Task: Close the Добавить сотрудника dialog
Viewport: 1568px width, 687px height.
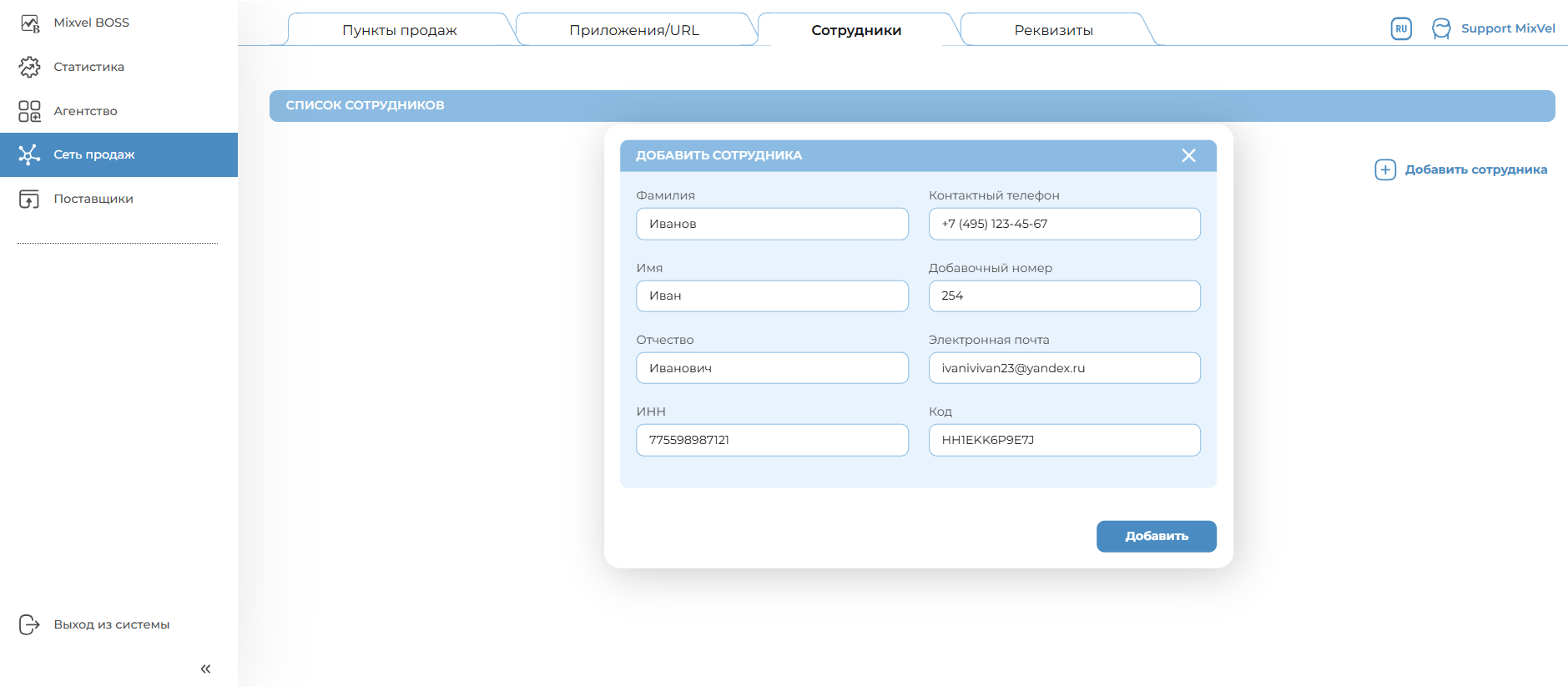Action: (x=1188, y=155)
